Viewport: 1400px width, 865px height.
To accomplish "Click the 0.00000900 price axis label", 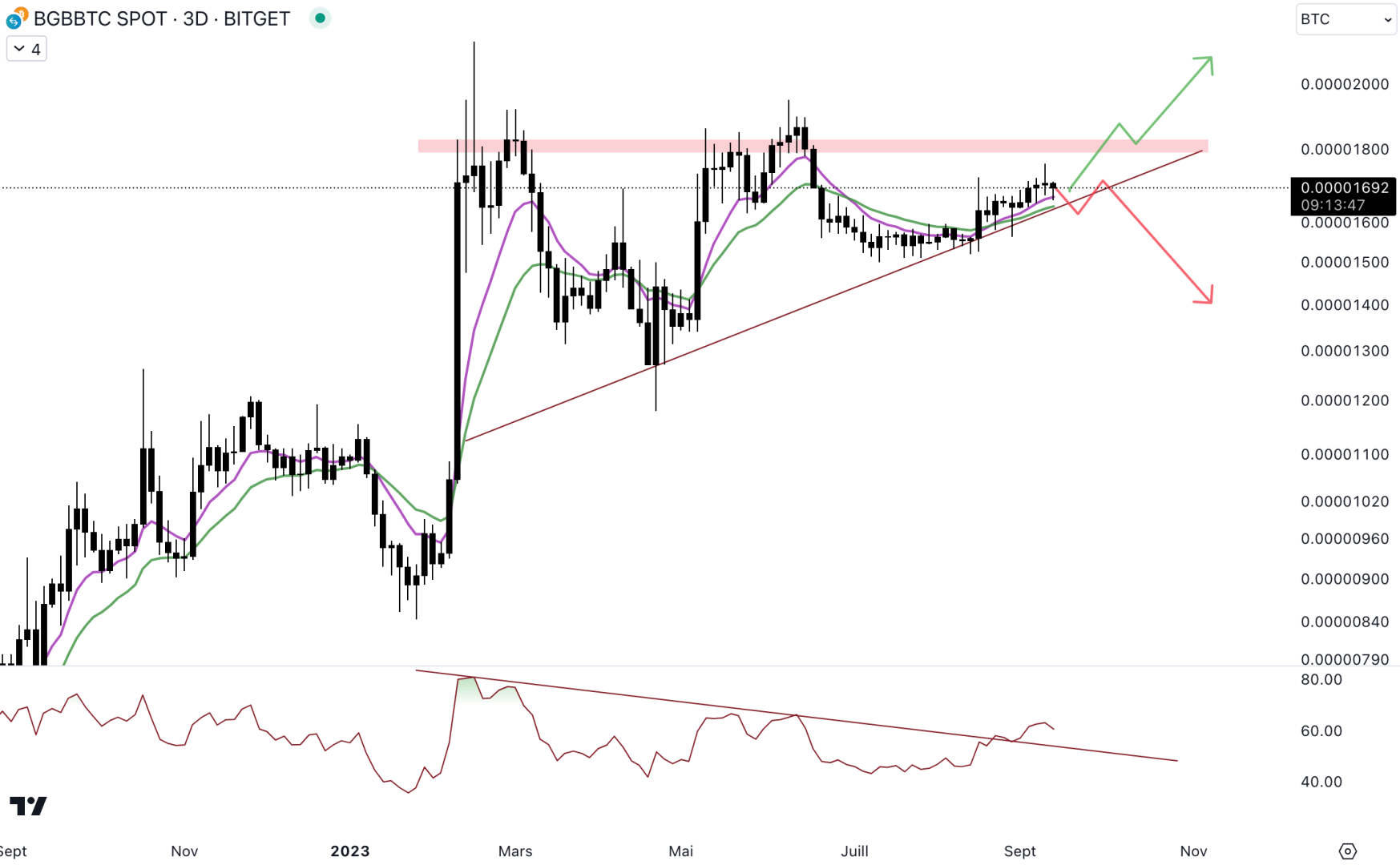I will (x=1345, y=579).
